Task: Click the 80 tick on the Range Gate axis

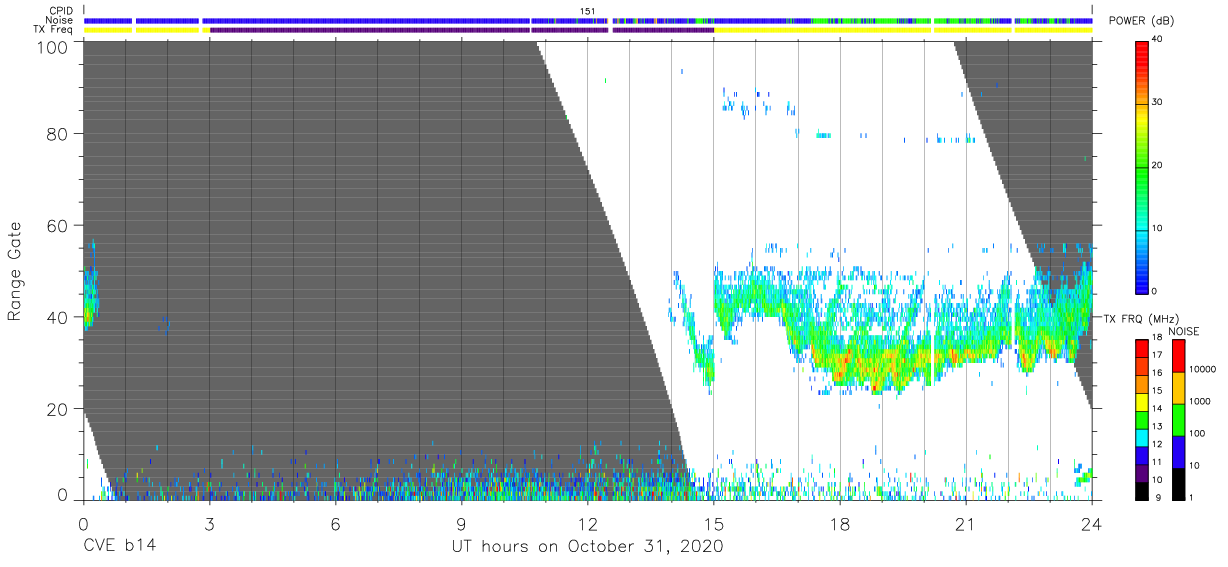Action: (x=58, y=133)
